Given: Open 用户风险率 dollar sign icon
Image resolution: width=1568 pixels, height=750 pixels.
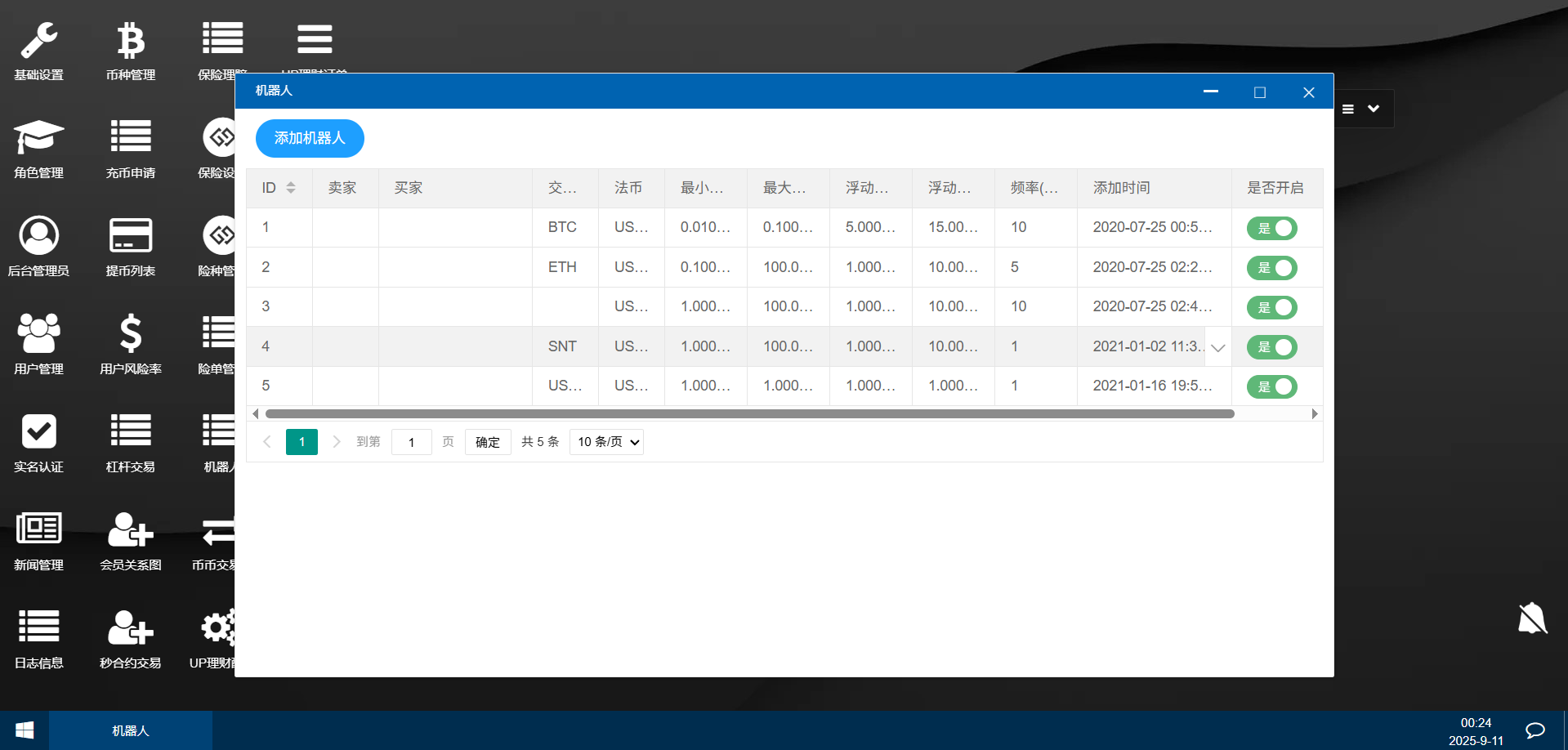Looking at the screenshot, I should (x=131, y=334).
